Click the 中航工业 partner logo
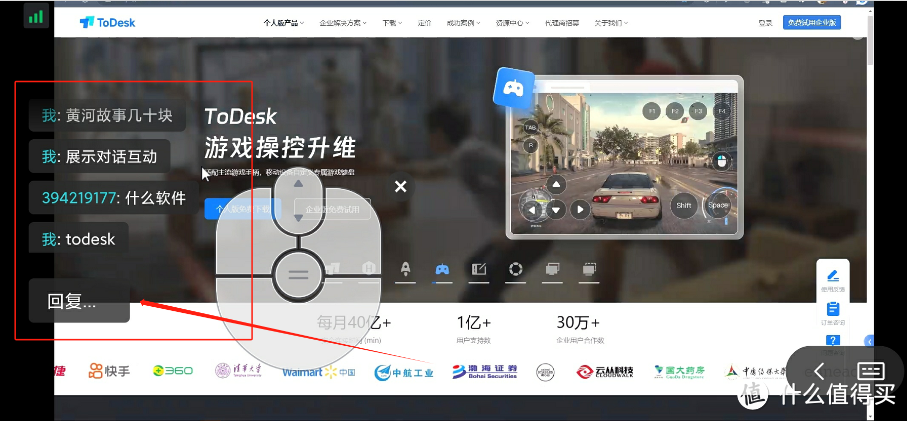The image size is (907, 421). point(404,371)
